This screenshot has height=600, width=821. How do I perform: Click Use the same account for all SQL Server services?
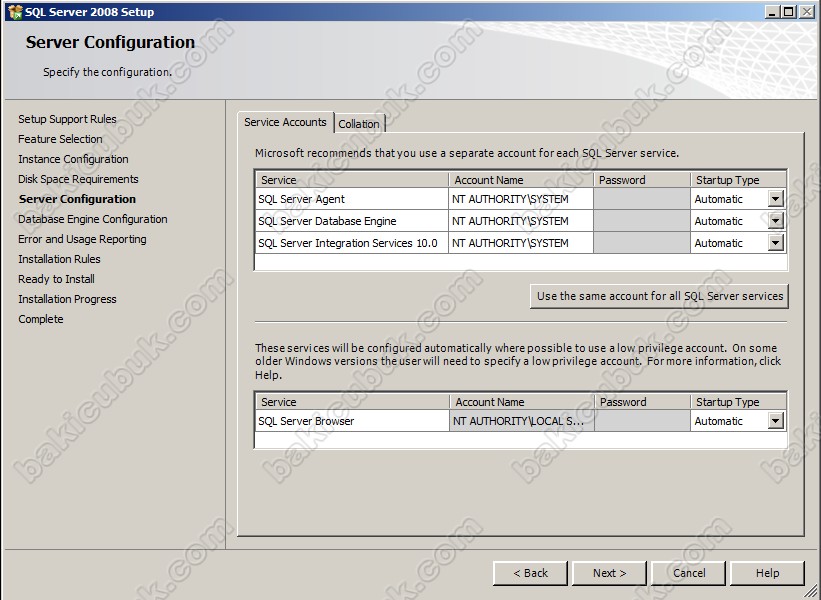click(x=659, y=296)
